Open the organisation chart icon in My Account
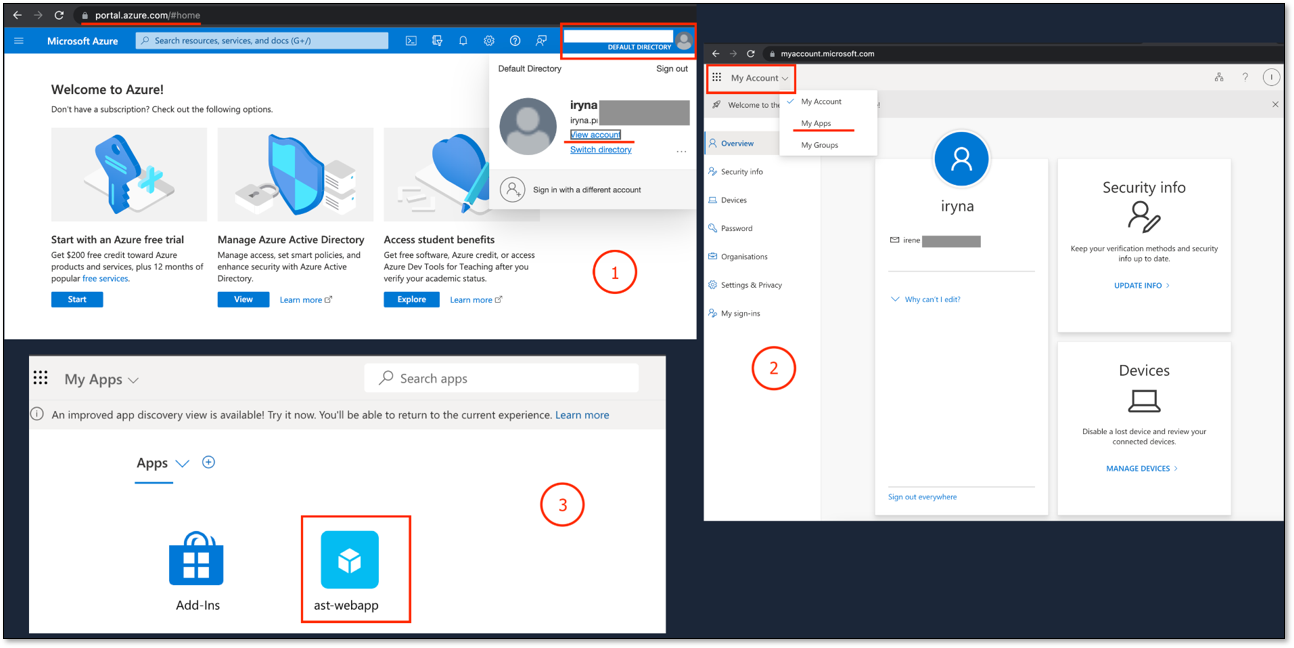This screenshot has width=1294, height=648. 1219,77
